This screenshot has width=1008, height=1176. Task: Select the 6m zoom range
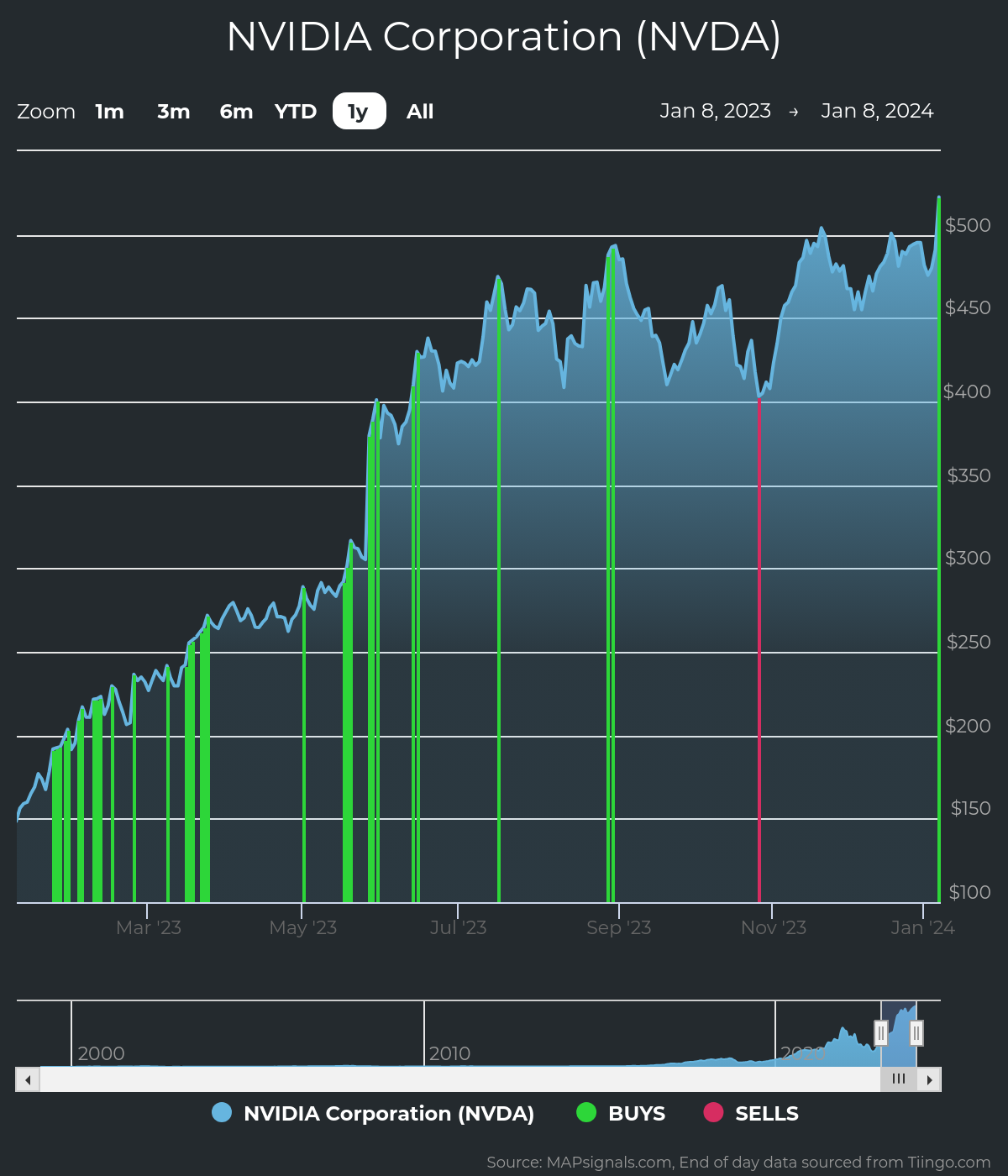[x=236, y=112]
